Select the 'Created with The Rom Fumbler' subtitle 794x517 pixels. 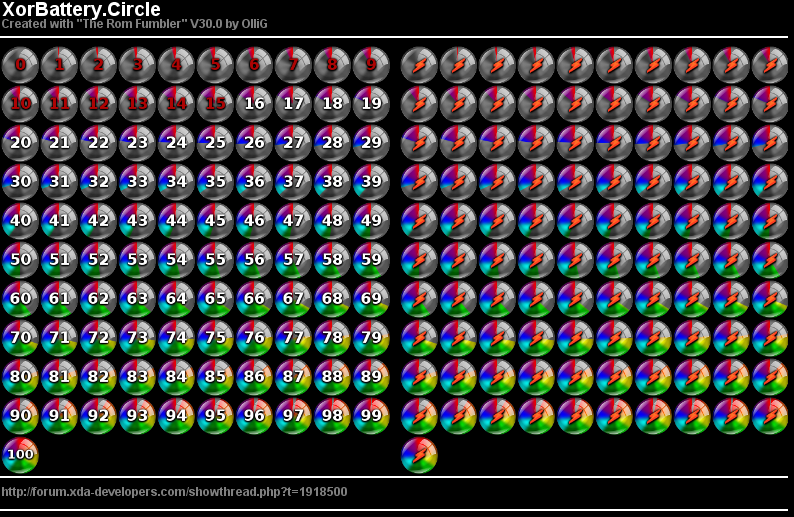134,24
